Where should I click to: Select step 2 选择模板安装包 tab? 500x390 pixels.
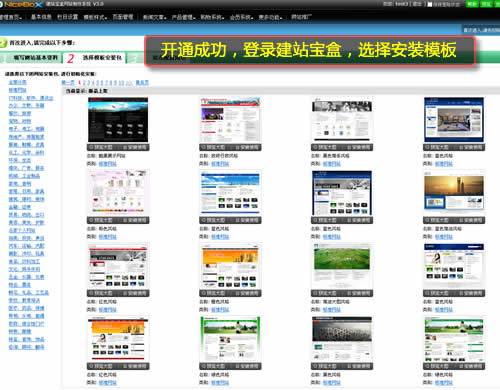point(95,58)
